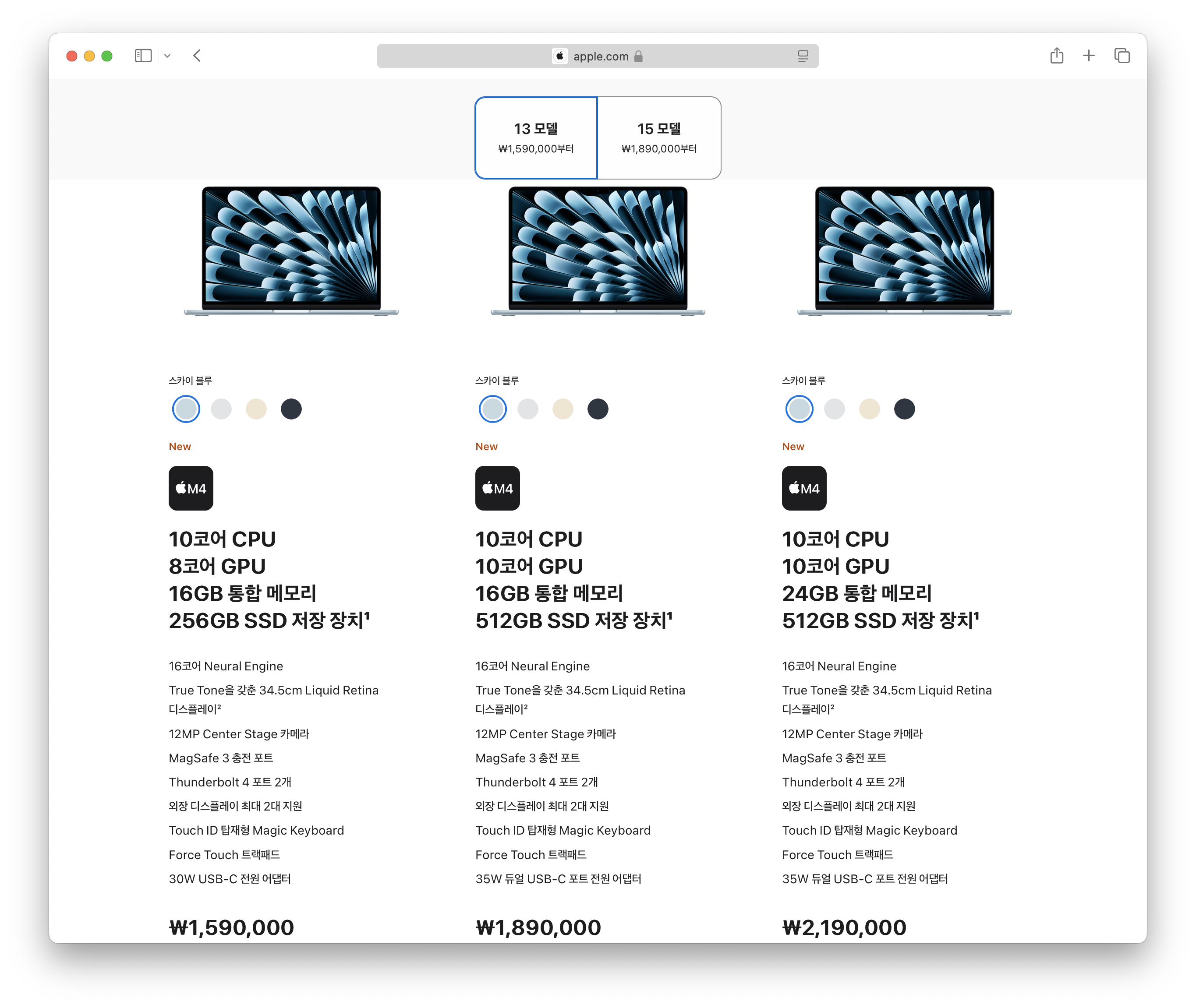Go back with the back arrow
Viewport: 1196px width, 1008px height.
coord(197,56)
